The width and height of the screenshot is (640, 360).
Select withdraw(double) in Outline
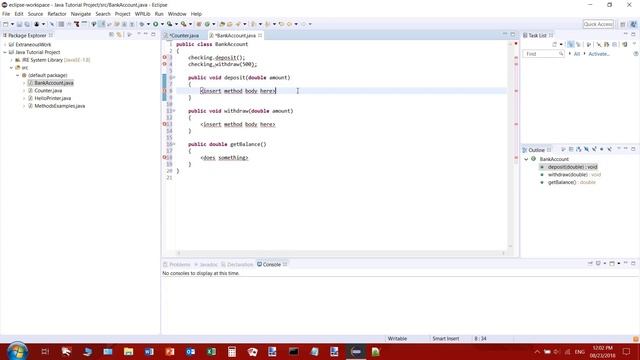pos(574,175)
